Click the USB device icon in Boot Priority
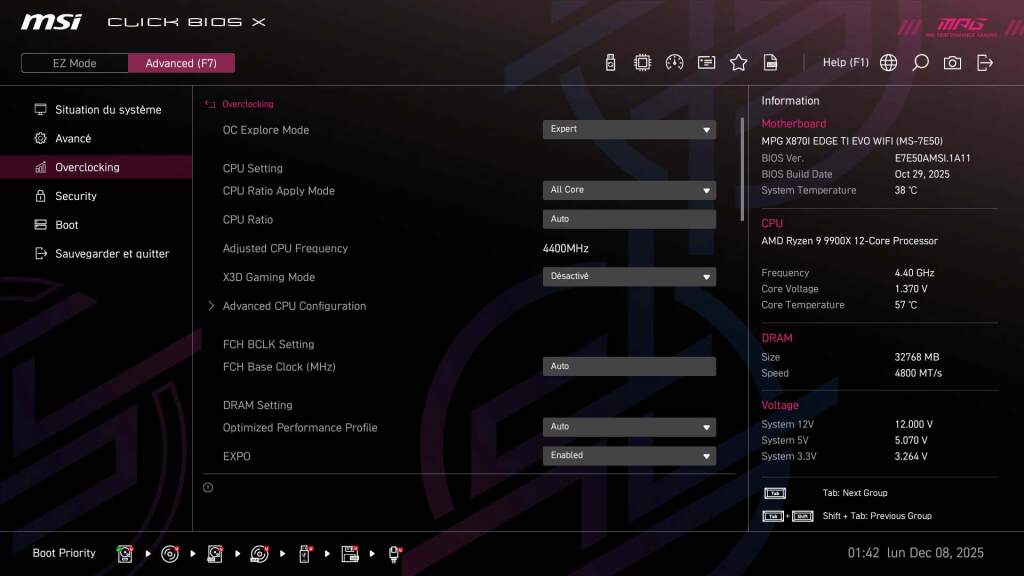The width and height of the screenshot is (1024, 576). [305, 553]
